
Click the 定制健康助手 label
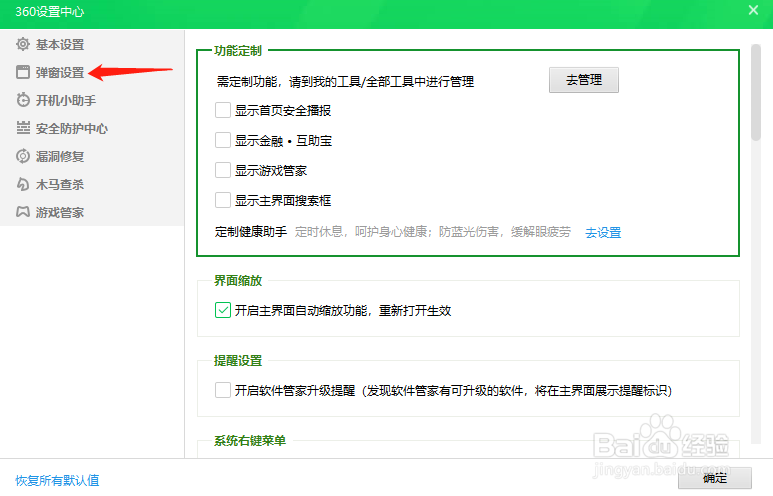tap(251, 232)
